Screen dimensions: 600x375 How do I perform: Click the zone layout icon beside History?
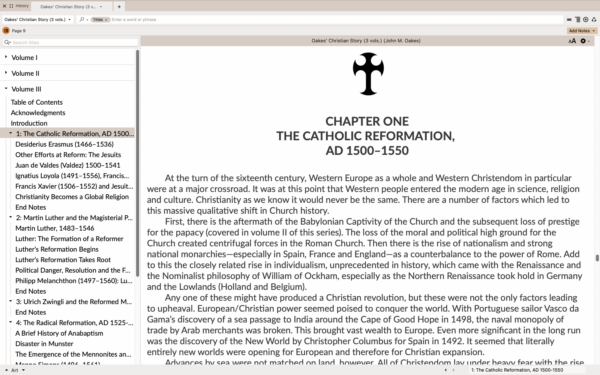click(11, 6)
